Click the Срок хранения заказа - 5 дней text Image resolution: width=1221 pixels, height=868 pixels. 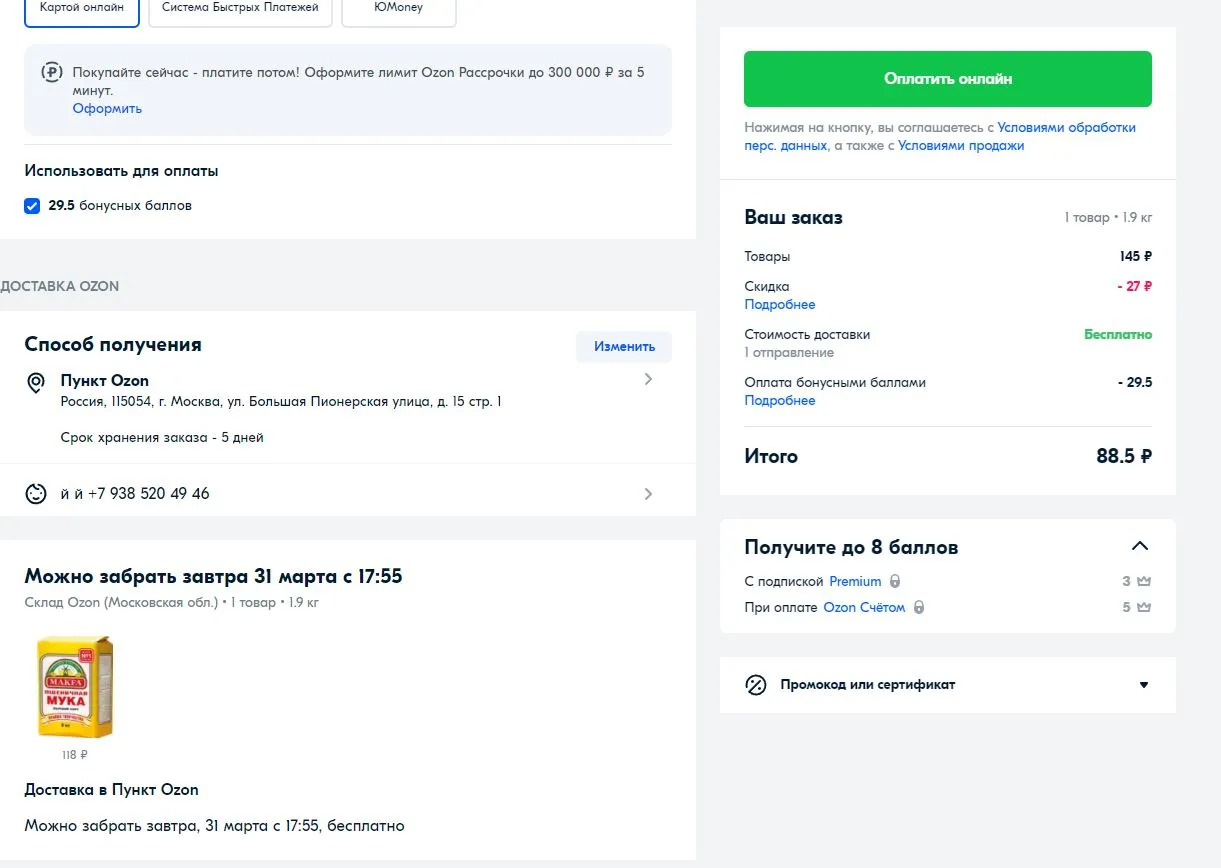pos(162,438)
